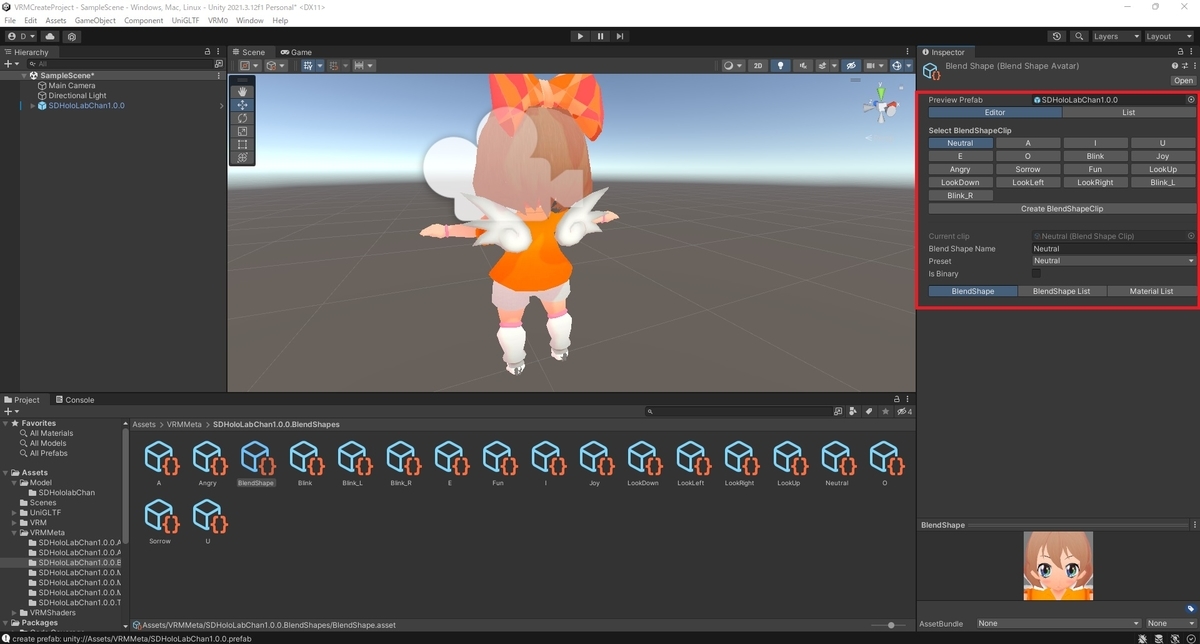Click the Pause button
Screen dimensions: 1200x644
click(600, 36)
